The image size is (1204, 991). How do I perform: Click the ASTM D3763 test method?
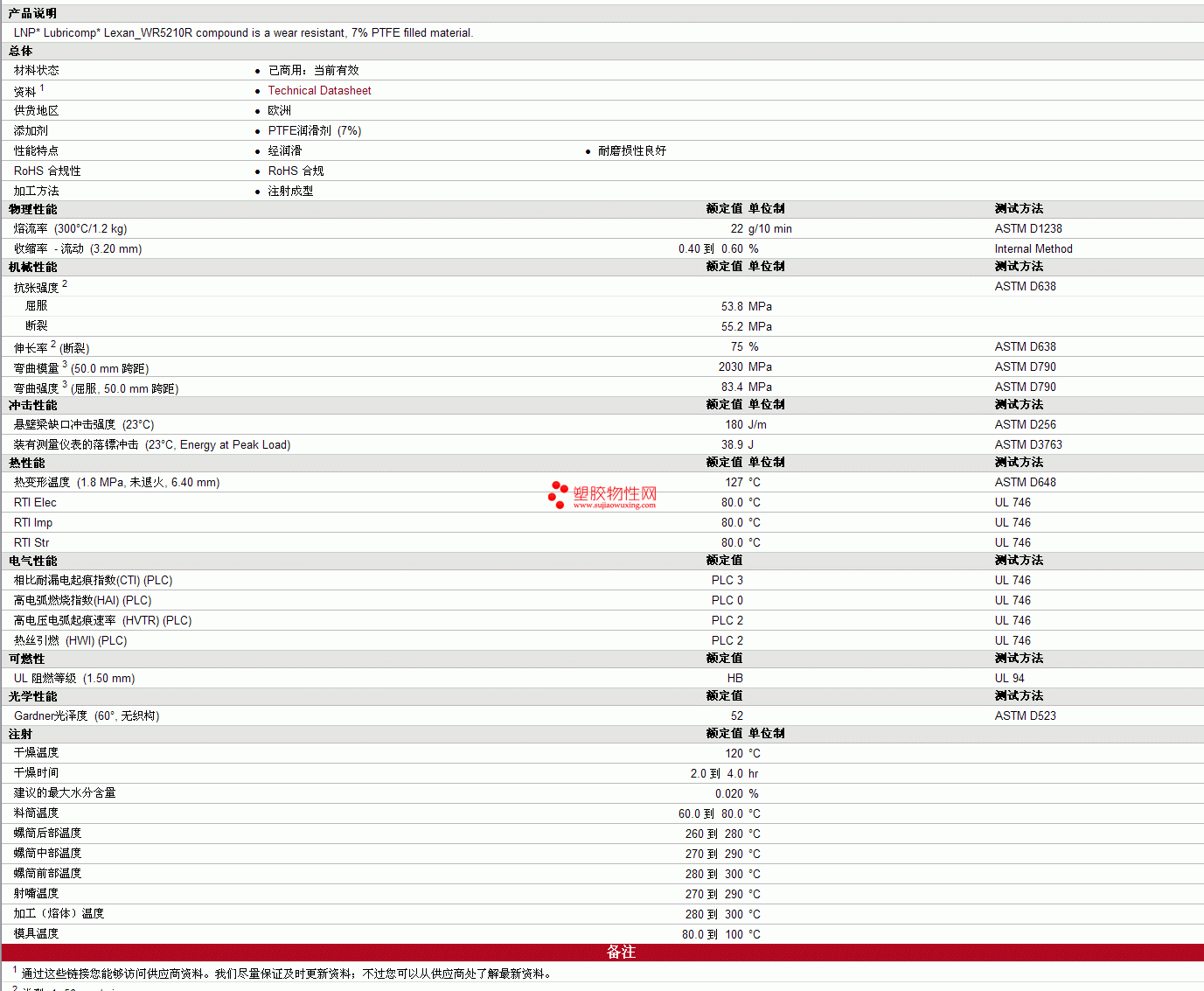click(1028, 444)
